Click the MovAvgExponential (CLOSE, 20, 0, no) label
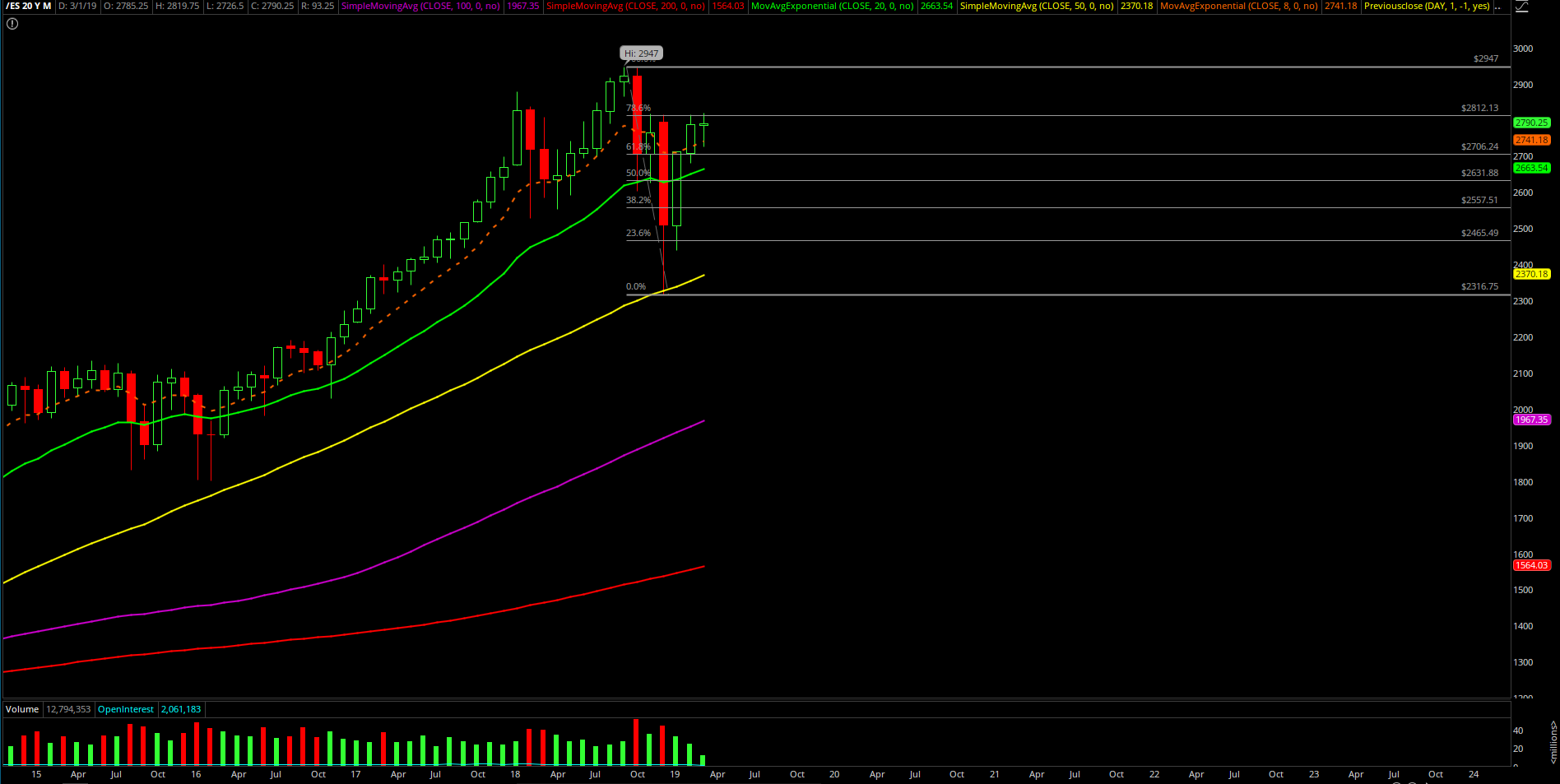The image size is (1560, 784). (832, 6)
